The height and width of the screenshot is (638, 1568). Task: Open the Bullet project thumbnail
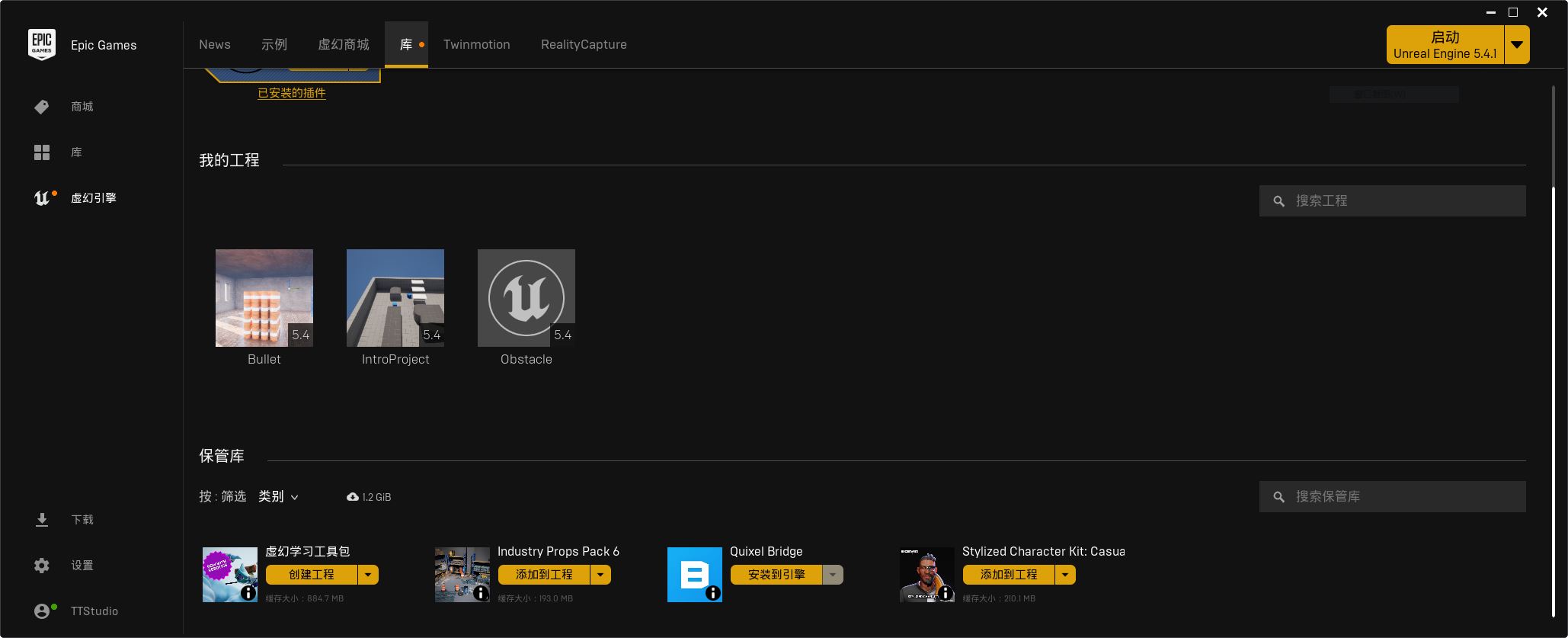(264, 298)
